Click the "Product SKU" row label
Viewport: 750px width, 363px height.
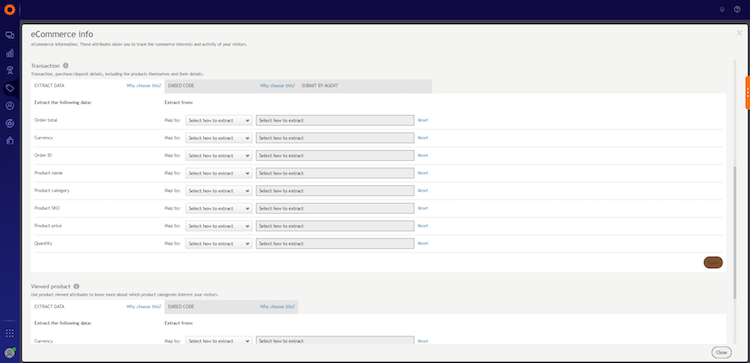pos(47,208)
